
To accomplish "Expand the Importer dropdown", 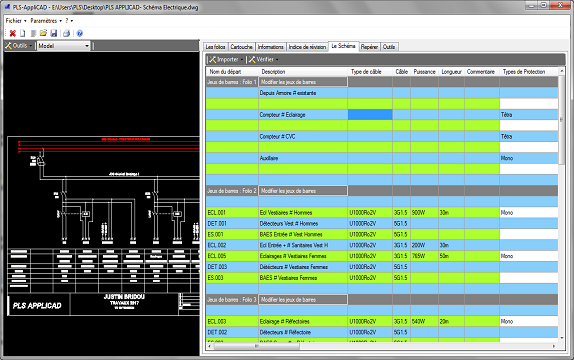I will click(x=226, y=59).
